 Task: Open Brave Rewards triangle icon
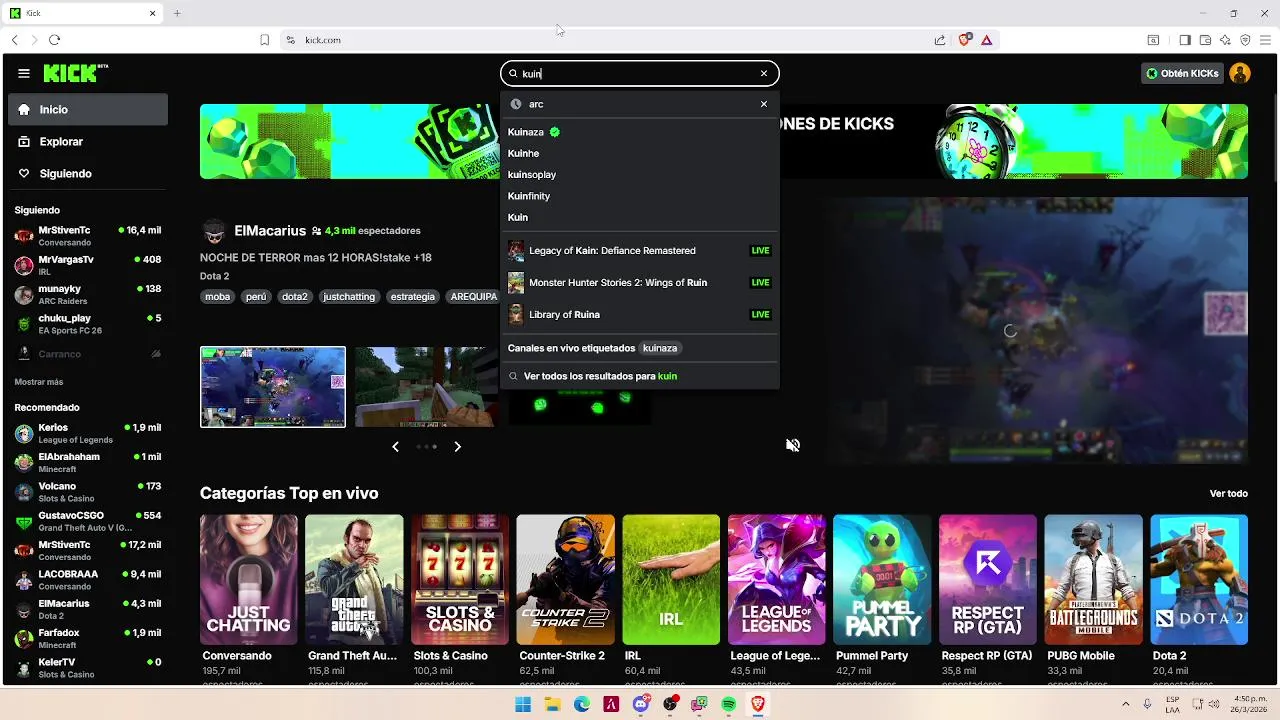[x=987, y=40]
